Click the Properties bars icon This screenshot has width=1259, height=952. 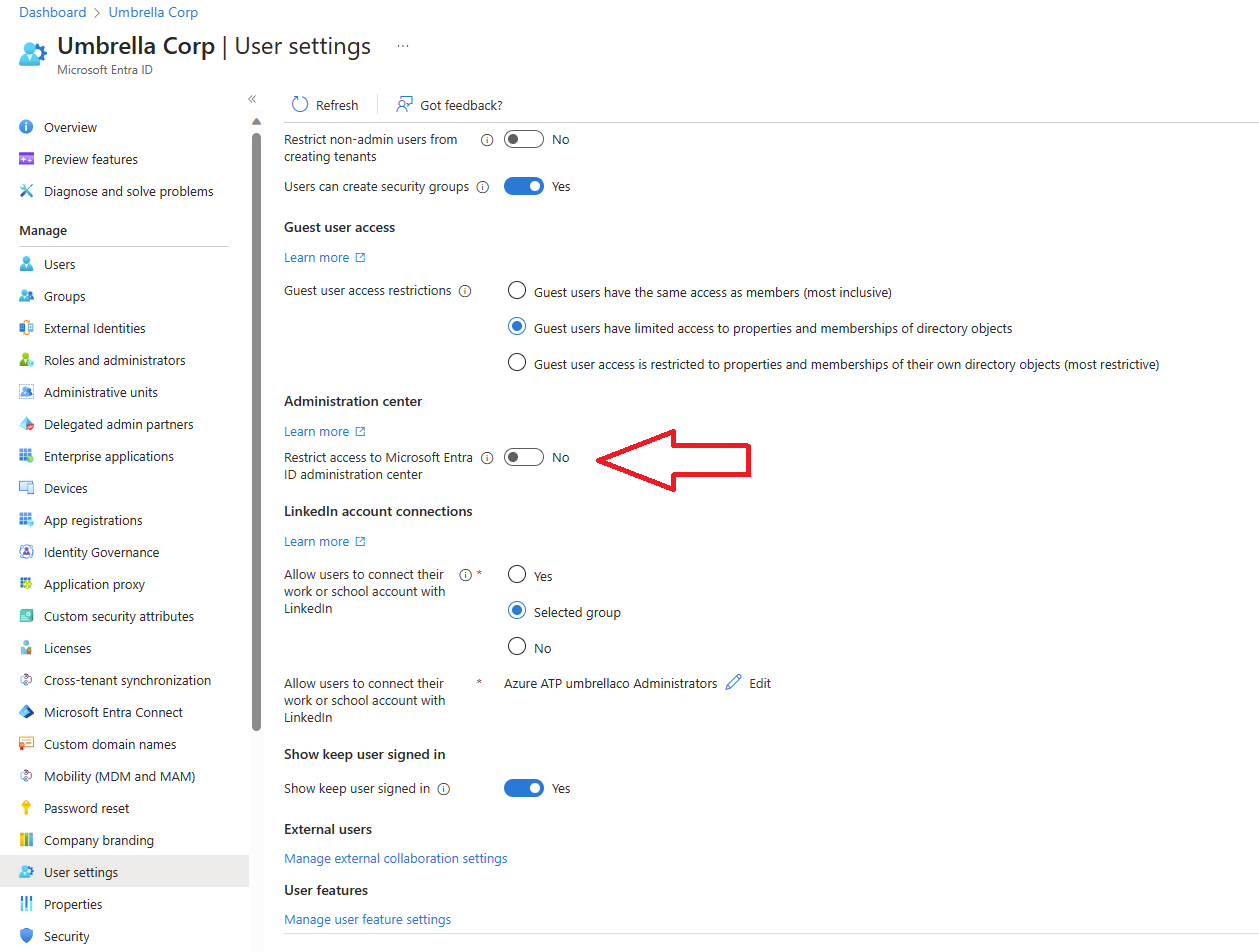[x=27, y=904]
